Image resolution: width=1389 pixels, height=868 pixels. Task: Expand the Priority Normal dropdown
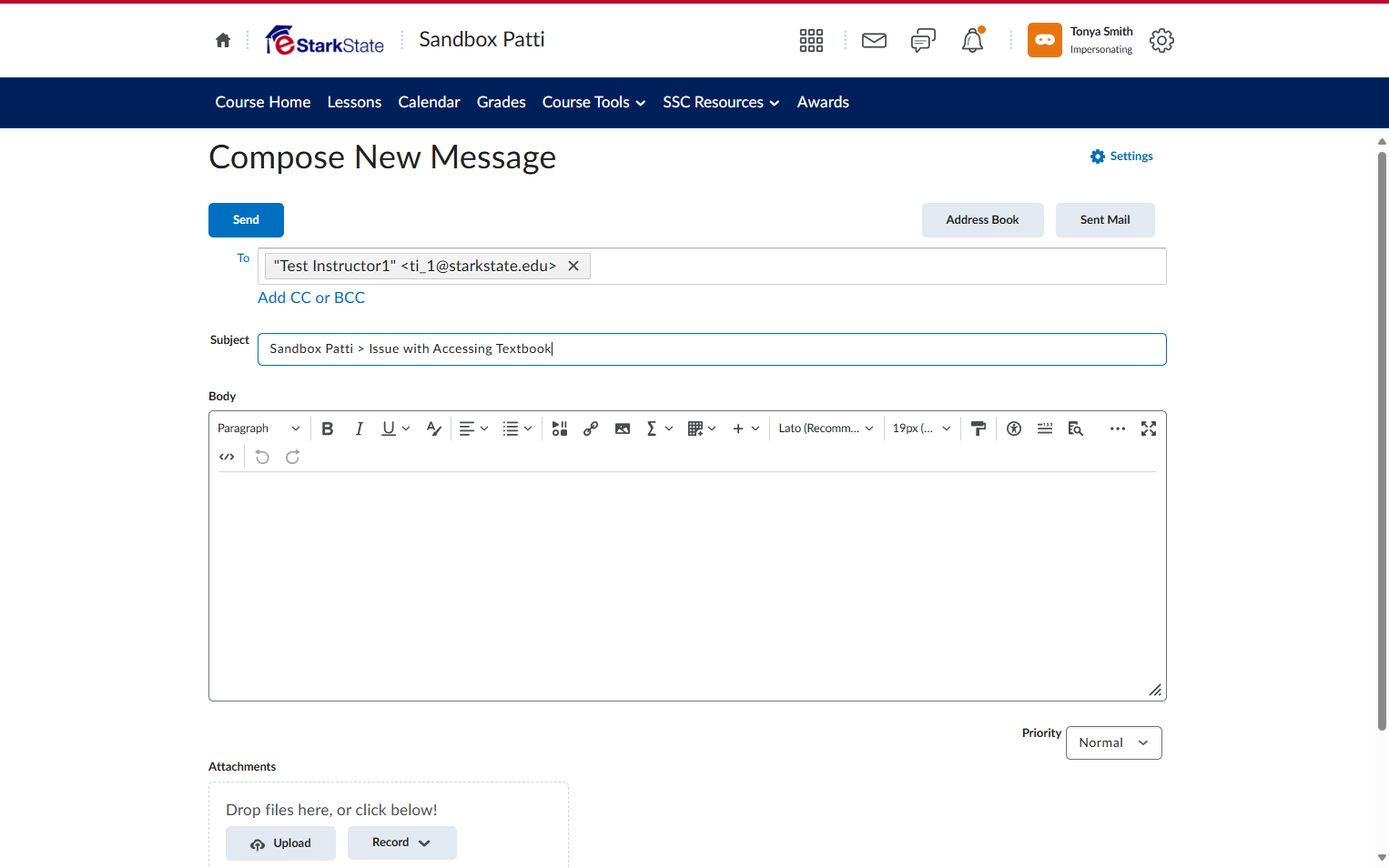tap(1113, 742)
